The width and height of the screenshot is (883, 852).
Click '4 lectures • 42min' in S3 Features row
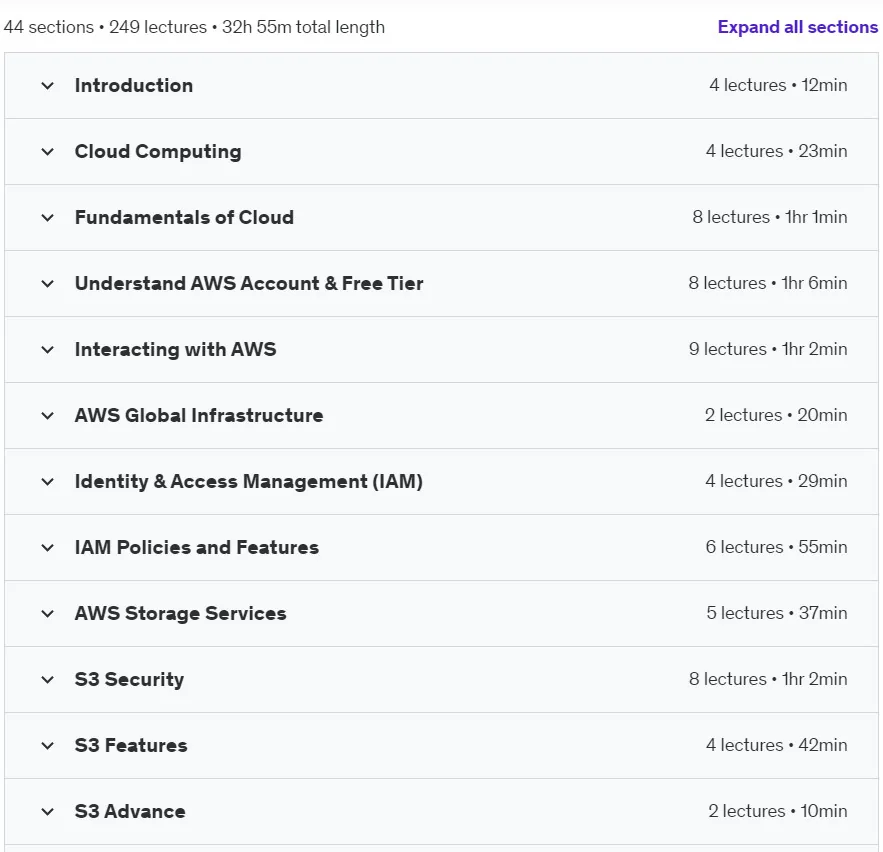tap(777, 744)
